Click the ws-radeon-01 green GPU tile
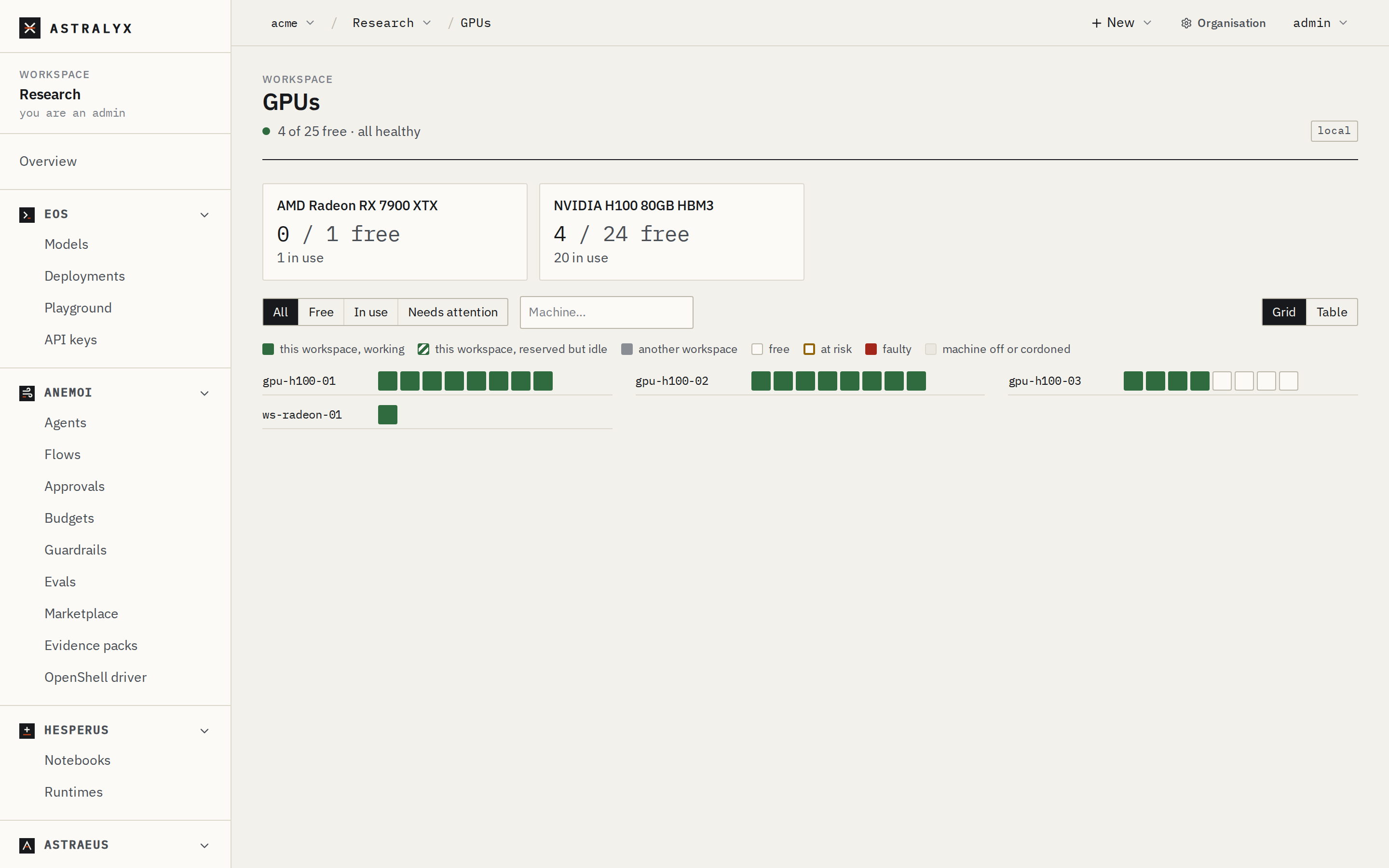Viewport: 1389px width, 868px height. [387, 415]
